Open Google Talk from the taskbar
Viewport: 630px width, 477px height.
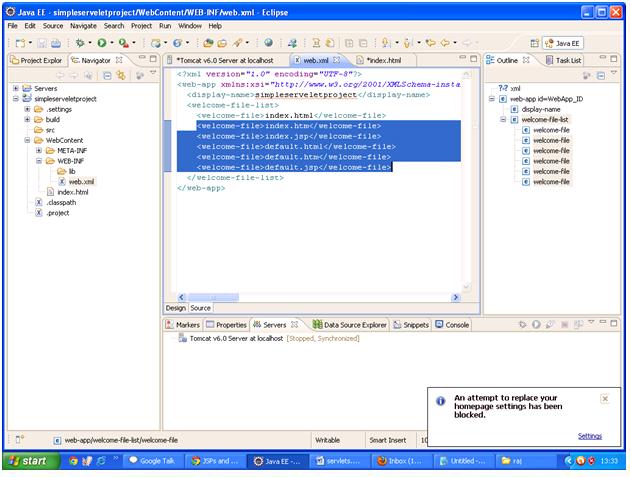(153, 461)
